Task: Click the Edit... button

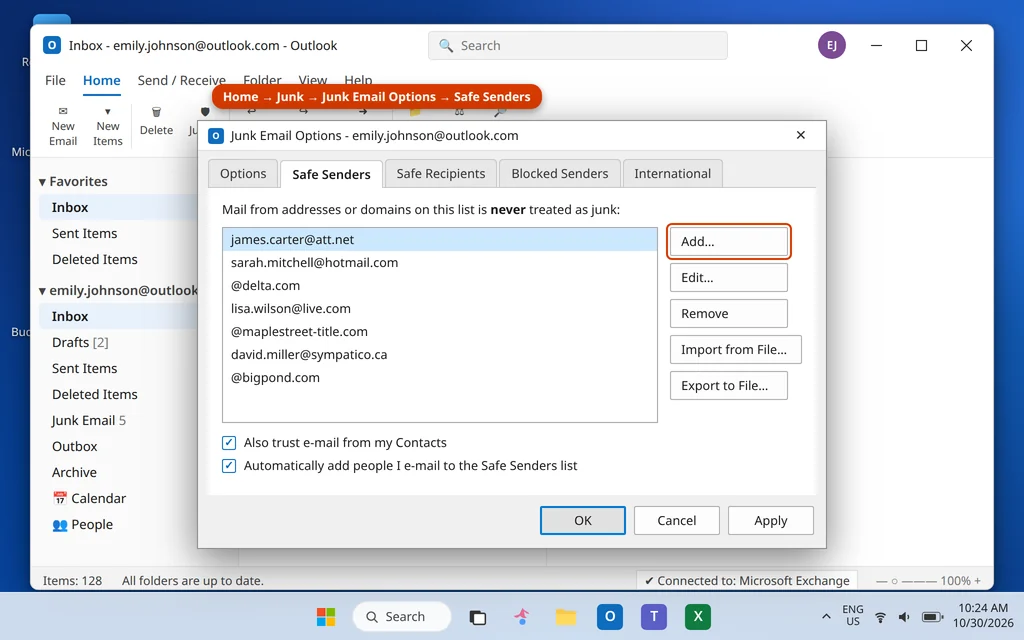Action: (x=729, y=278)
